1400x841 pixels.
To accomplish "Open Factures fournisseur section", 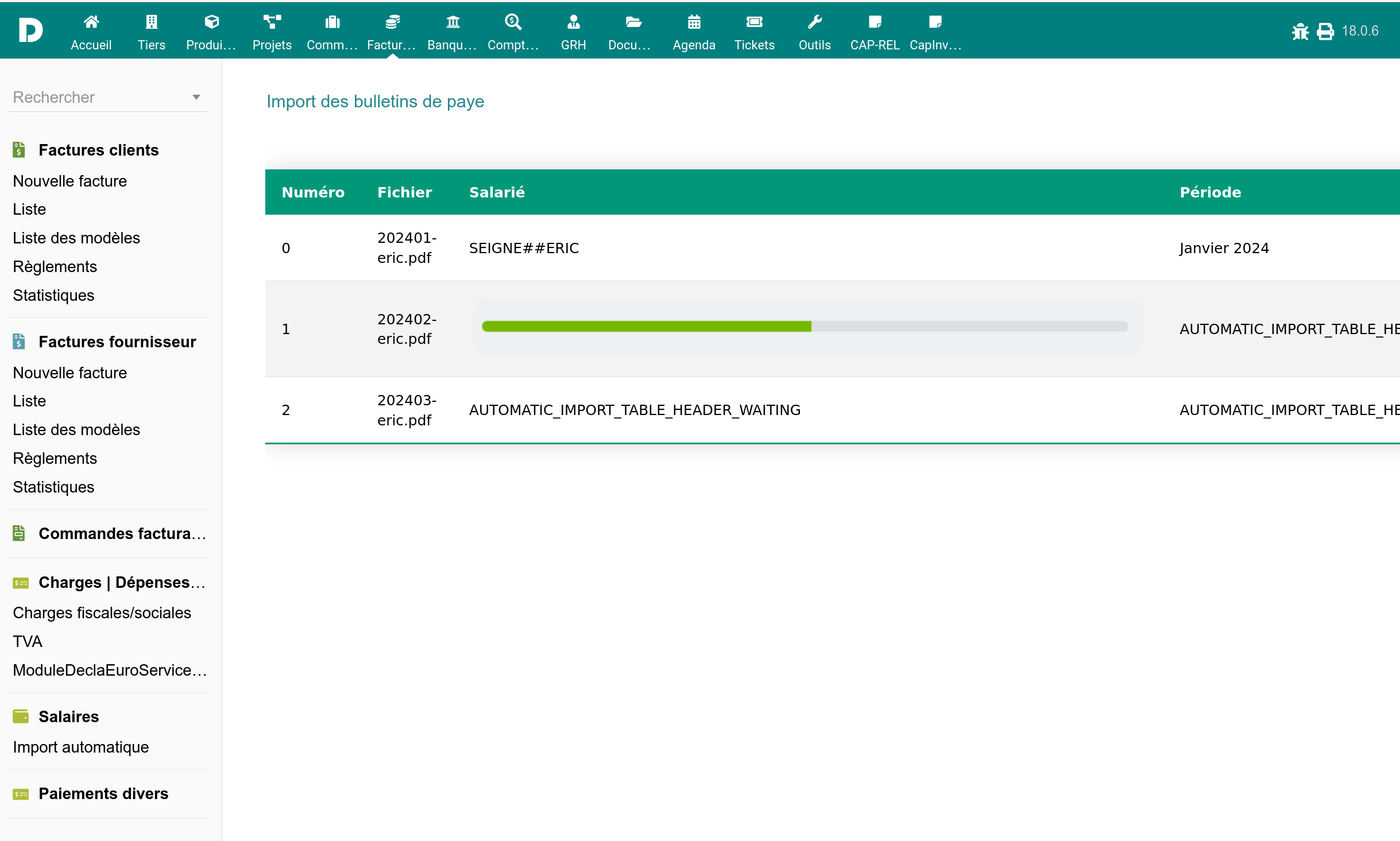I will [118, 342].
